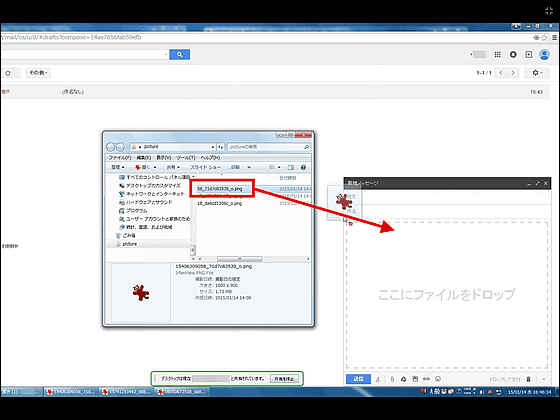Viewport: 560px width, 420px height.
Task: Click the Gmail search input box
Action: (x=84, y=54)
